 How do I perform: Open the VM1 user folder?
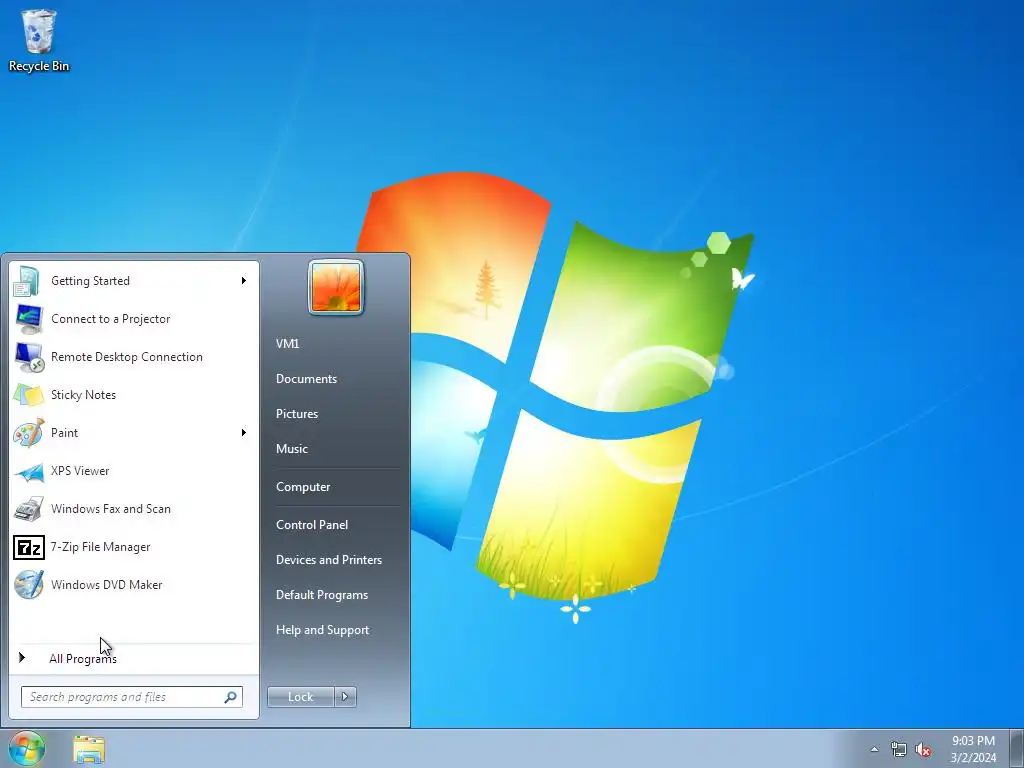click(x=287, y=344)
